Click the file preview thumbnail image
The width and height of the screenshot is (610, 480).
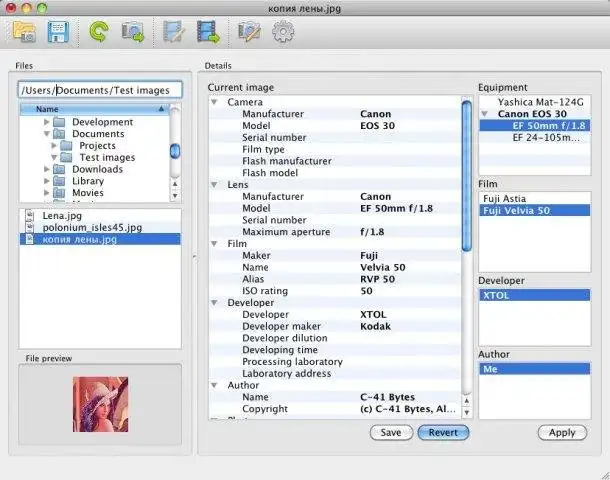pos(100,404)
